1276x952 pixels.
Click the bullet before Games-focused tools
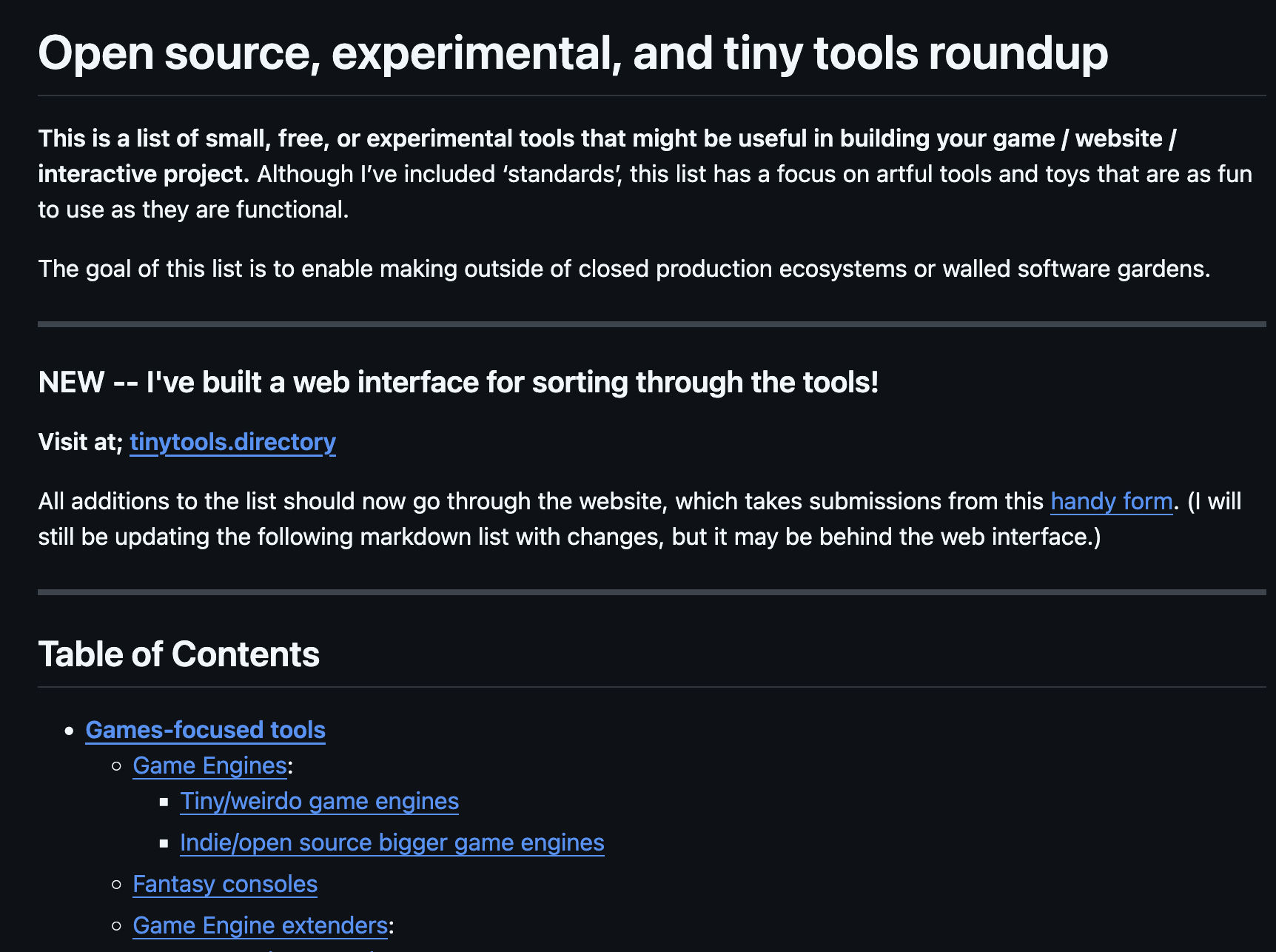point(70,731)
